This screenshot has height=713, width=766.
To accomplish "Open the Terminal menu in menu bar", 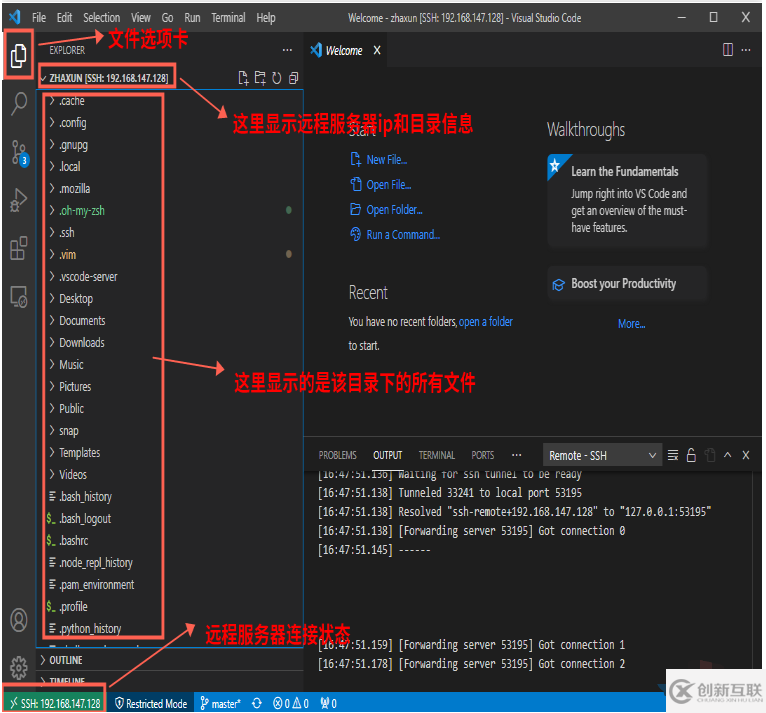I will [228, 18].
